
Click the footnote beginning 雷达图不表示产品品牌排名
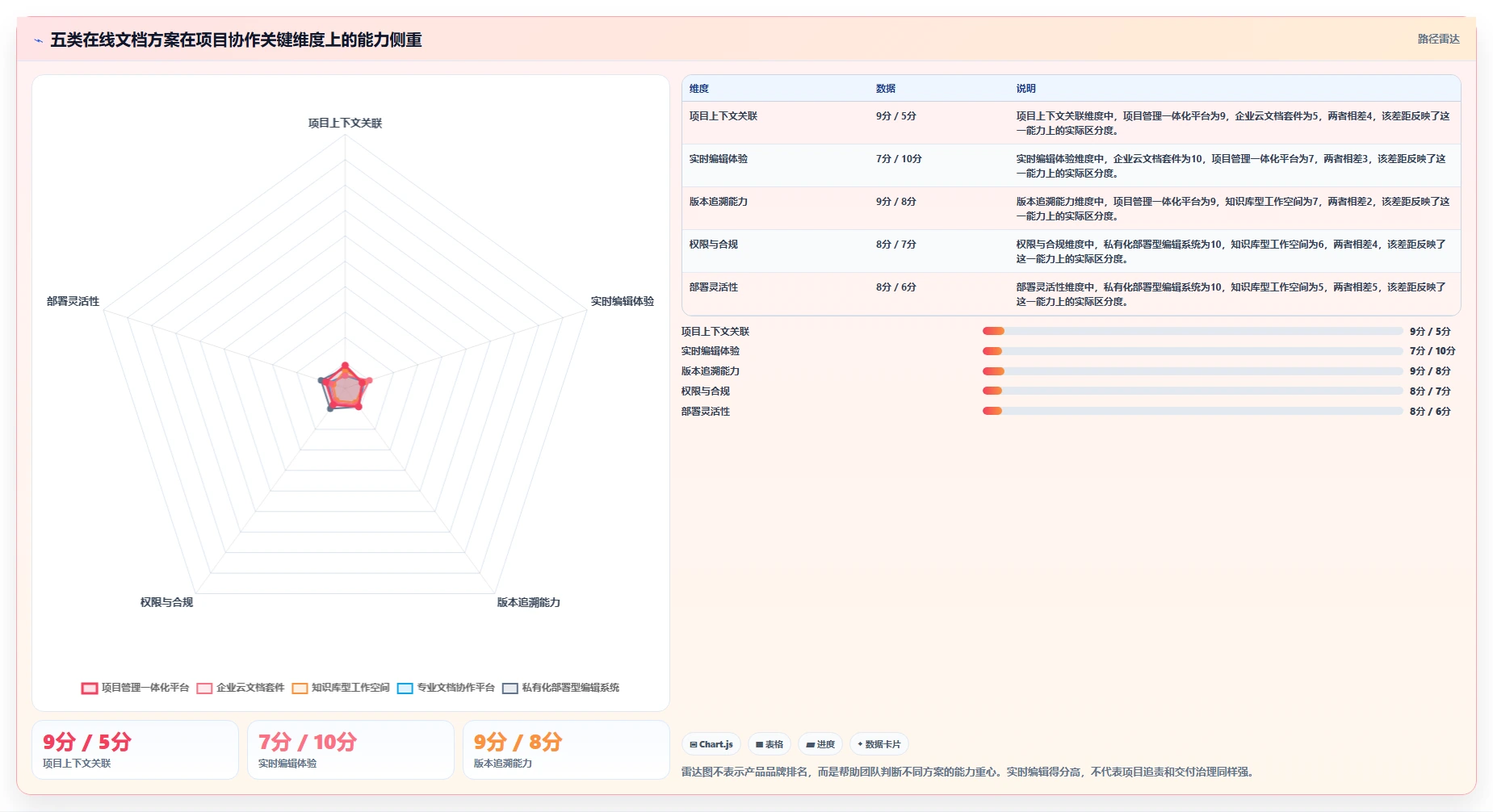pos(969,772)
